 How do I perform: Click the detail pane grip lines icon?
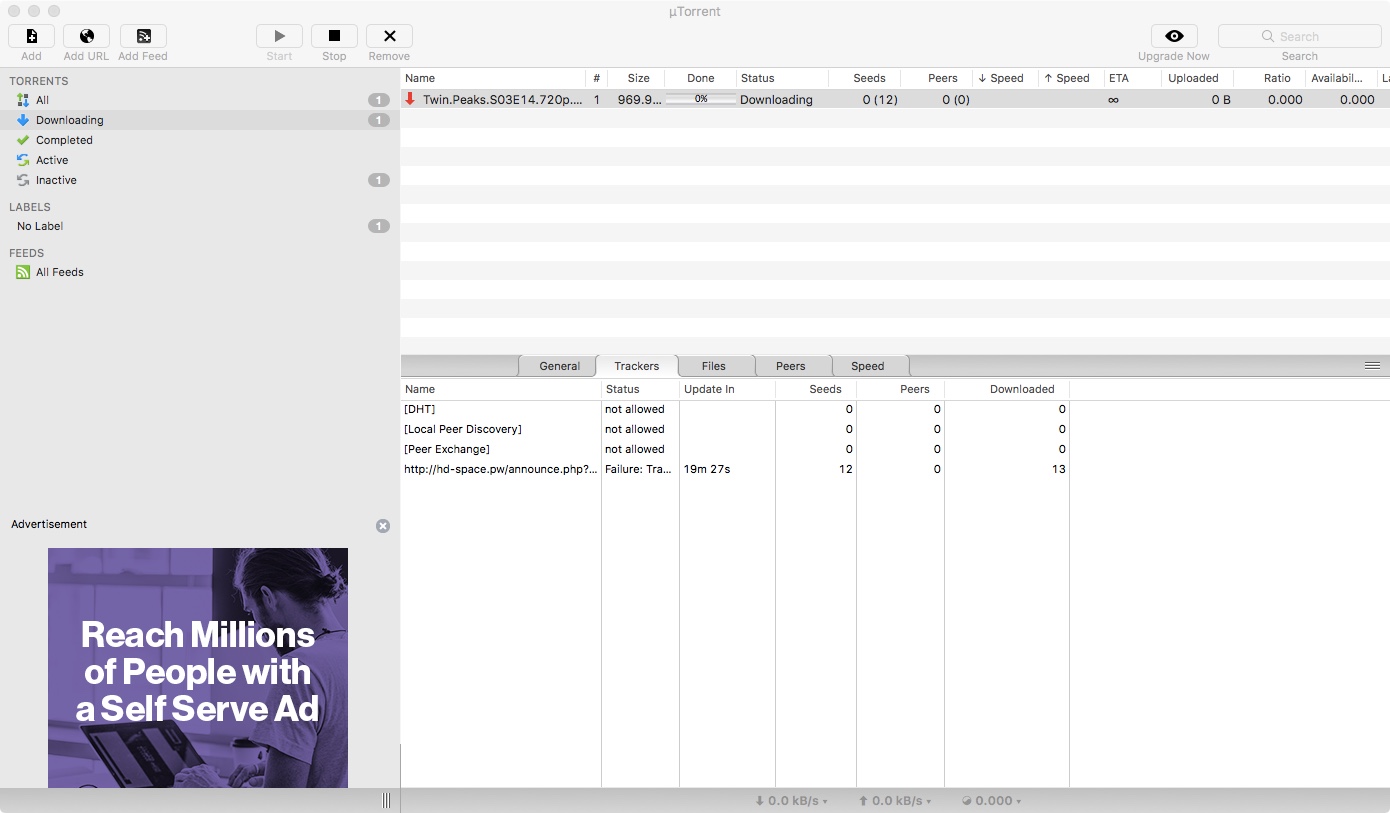tap(1372, 366)
